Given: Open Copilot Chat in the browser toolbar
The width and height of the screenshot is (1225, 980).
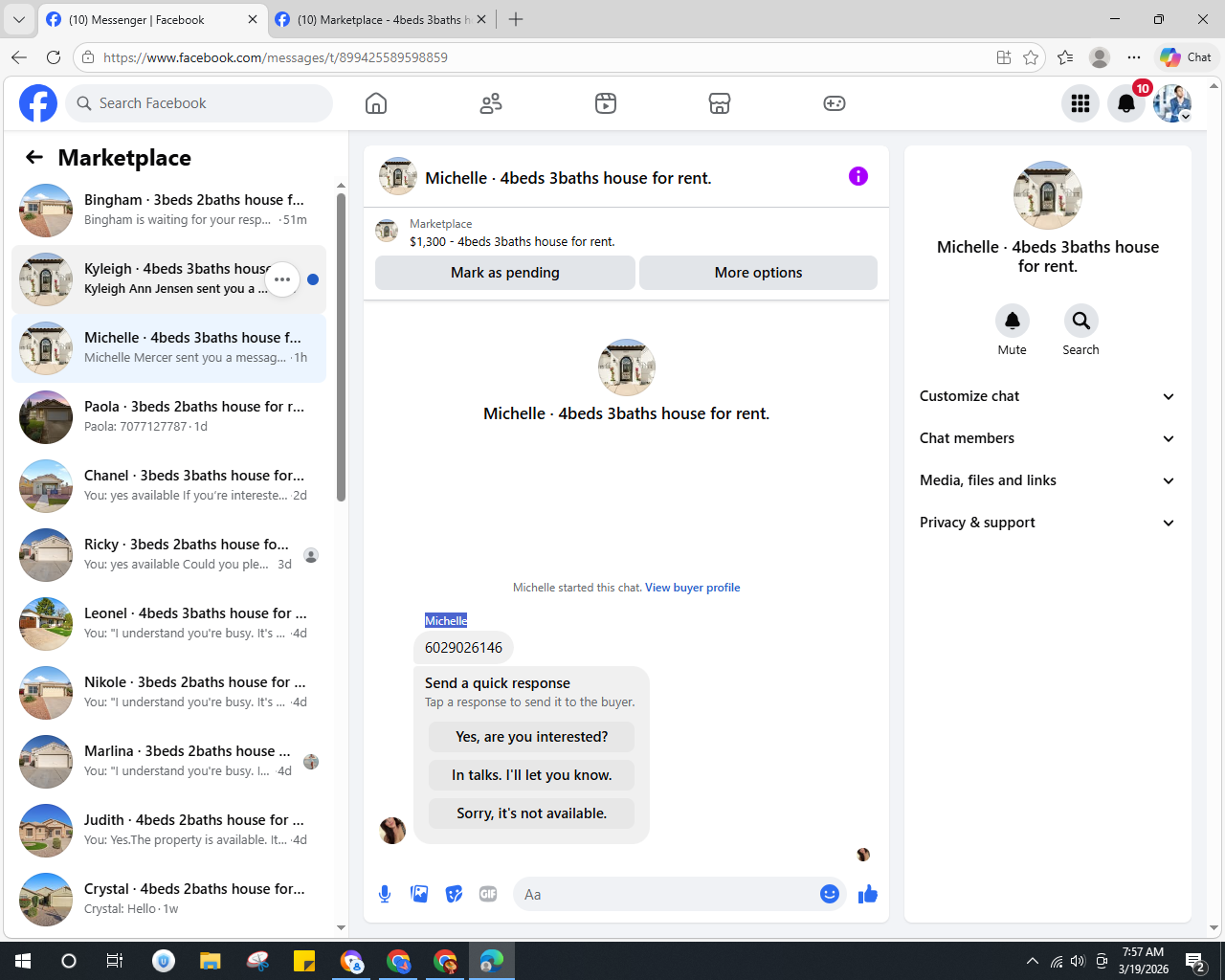Looking at the screenshot, I should (x=1187, y=57).
